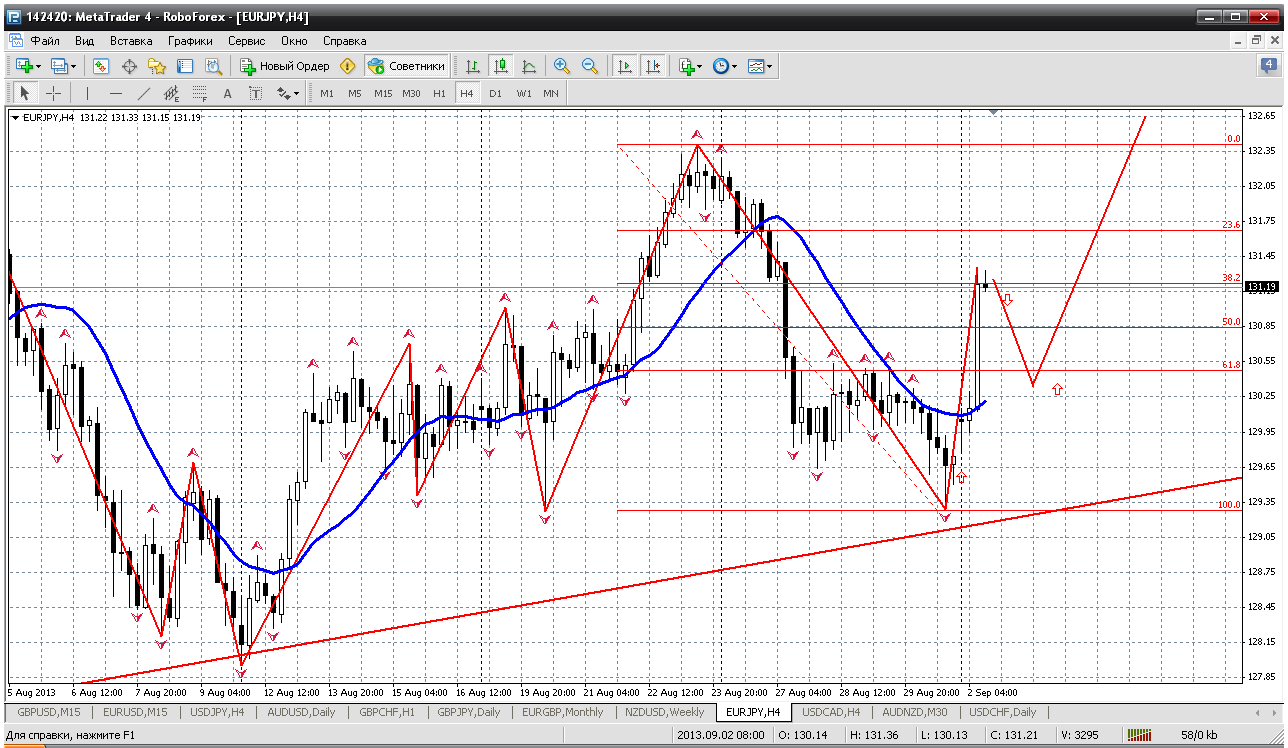Set timeframe to M15
Screen dimensions: 1288x748
[x=383, y=93]
